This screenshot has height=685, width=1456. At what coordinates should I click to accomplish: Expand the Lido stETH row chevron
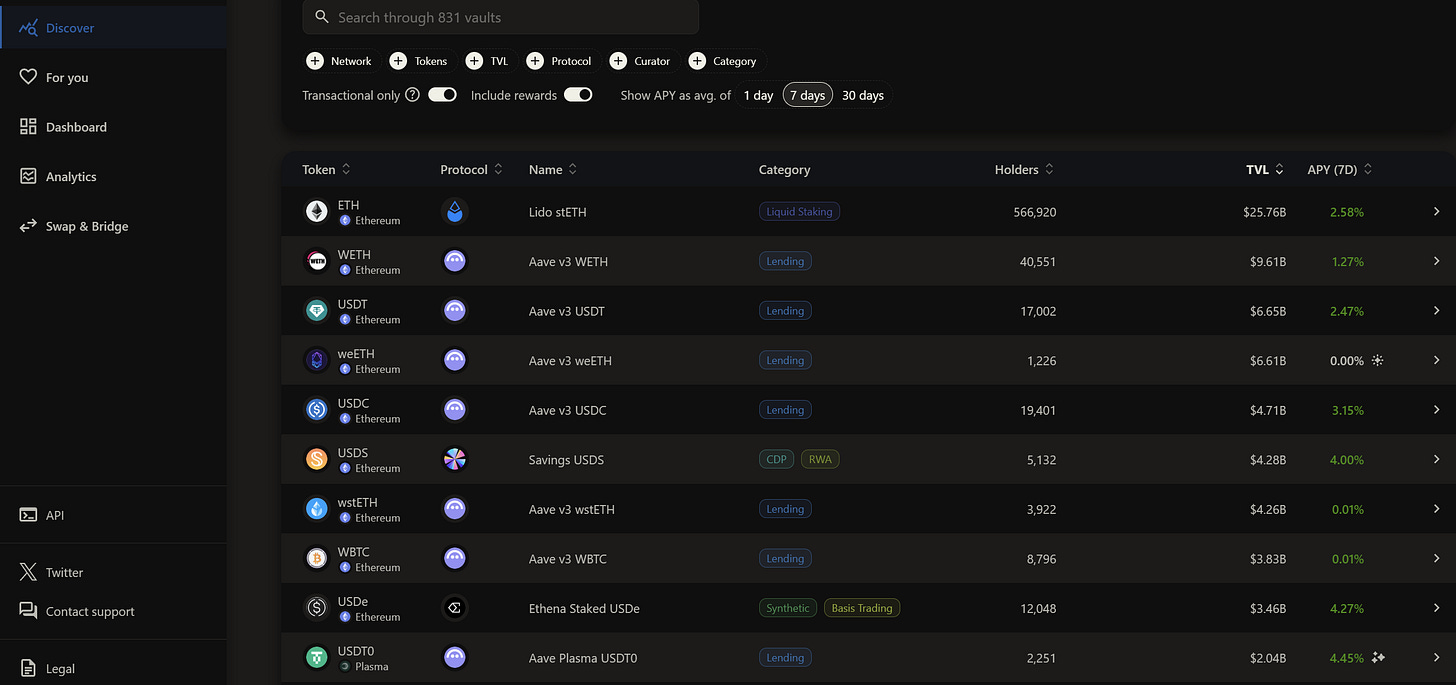click(x=1437, y=212)
